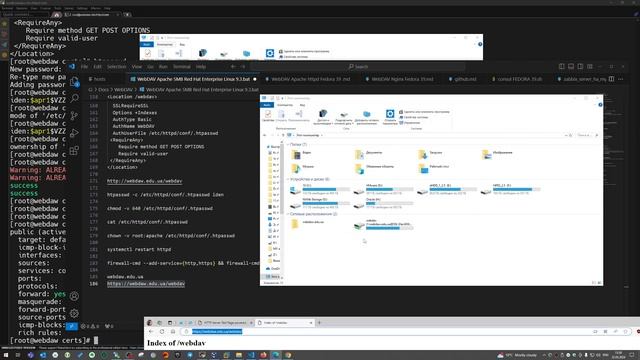Viewport: 640px width, 360px height.
Task: Click Удалить или изменить программу in front Explorer
Action: click(424, 111)
